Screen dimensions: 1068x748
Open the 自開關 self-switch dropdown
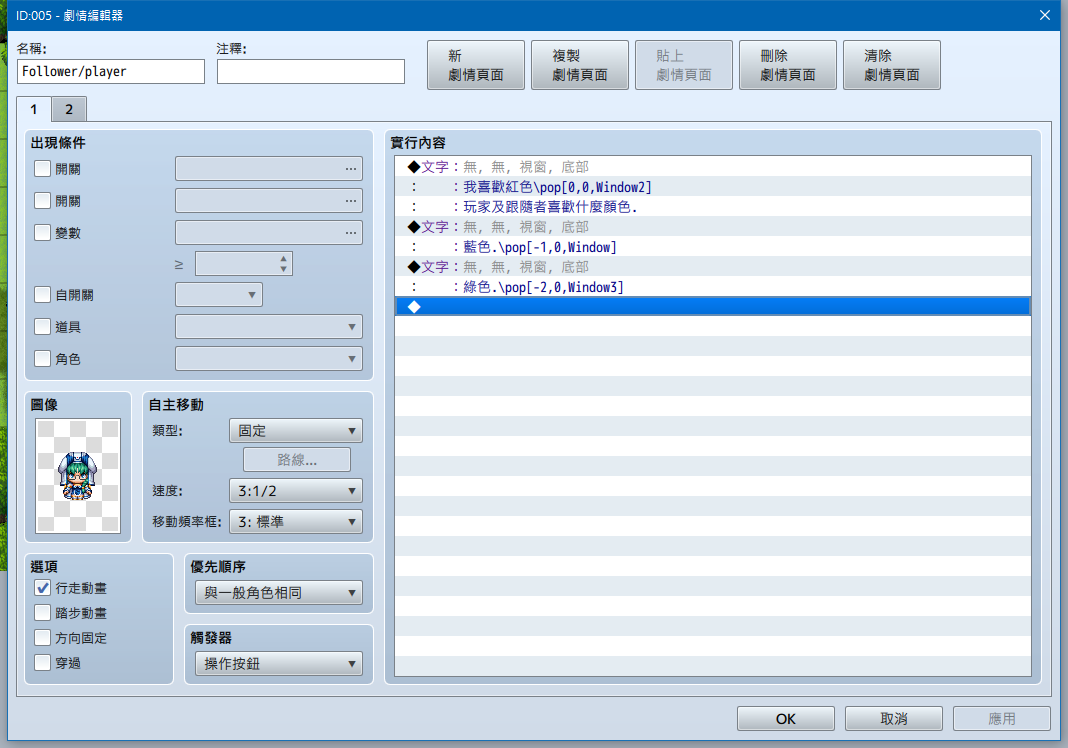click(219, 295)
